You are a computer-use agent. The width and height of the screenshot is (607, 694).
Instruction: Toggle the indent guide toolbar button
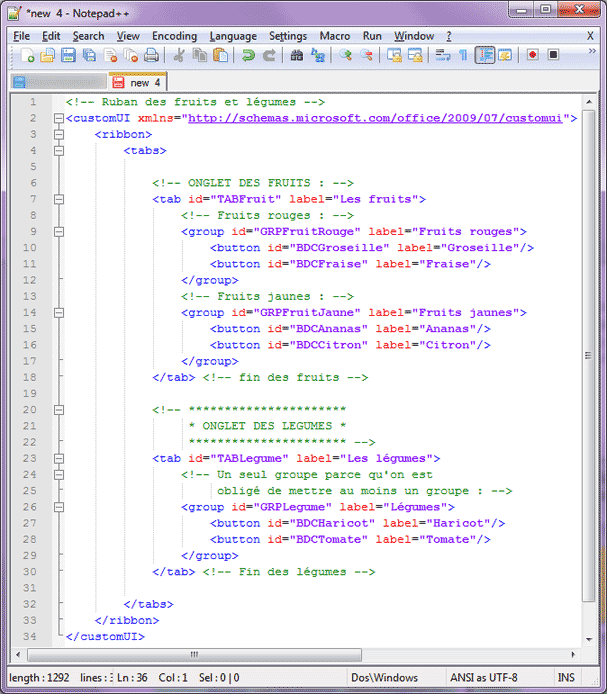click(485, 55)
